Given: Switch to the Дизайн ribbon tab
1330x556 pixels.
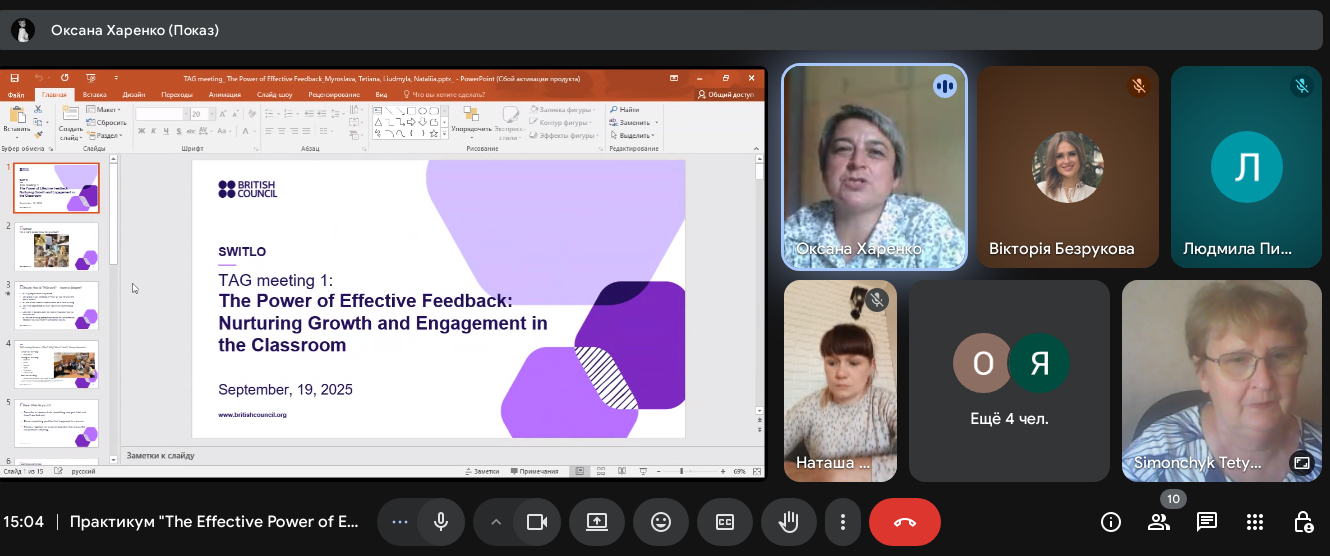Looking at the screenshot, I should pyautogui.click(x=134, y=95).
